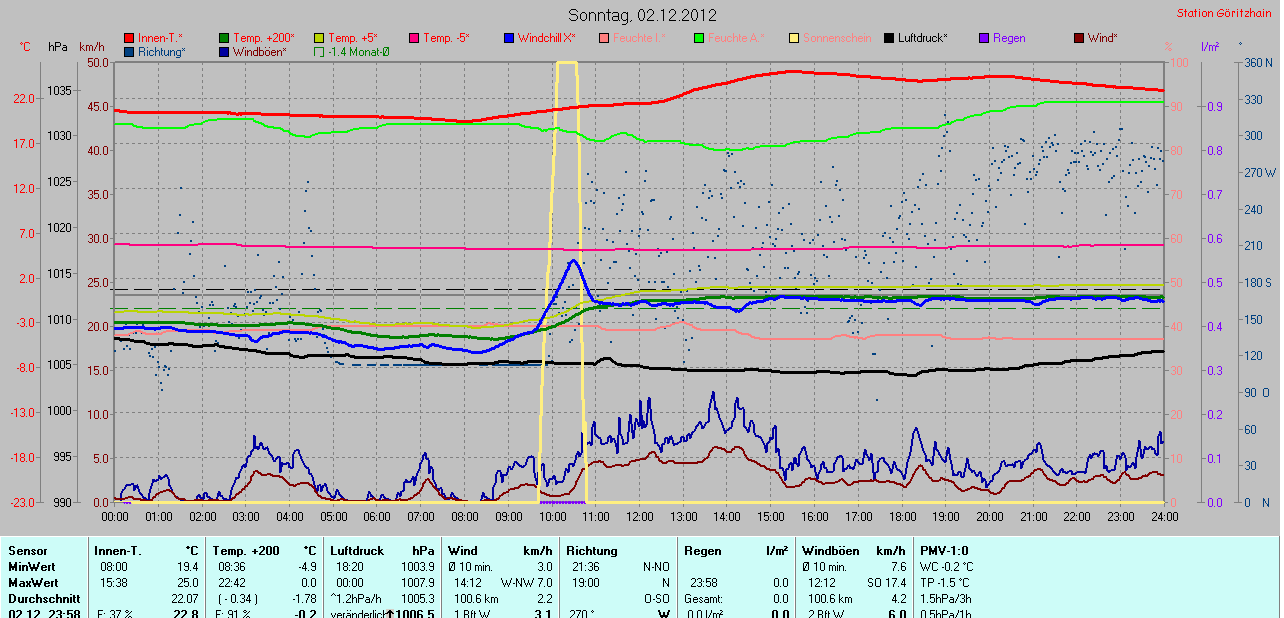Screen dimensions: 1284x618
Task: Click the yellow-green Temp. +5 legend square
Action: coord(319,38)
